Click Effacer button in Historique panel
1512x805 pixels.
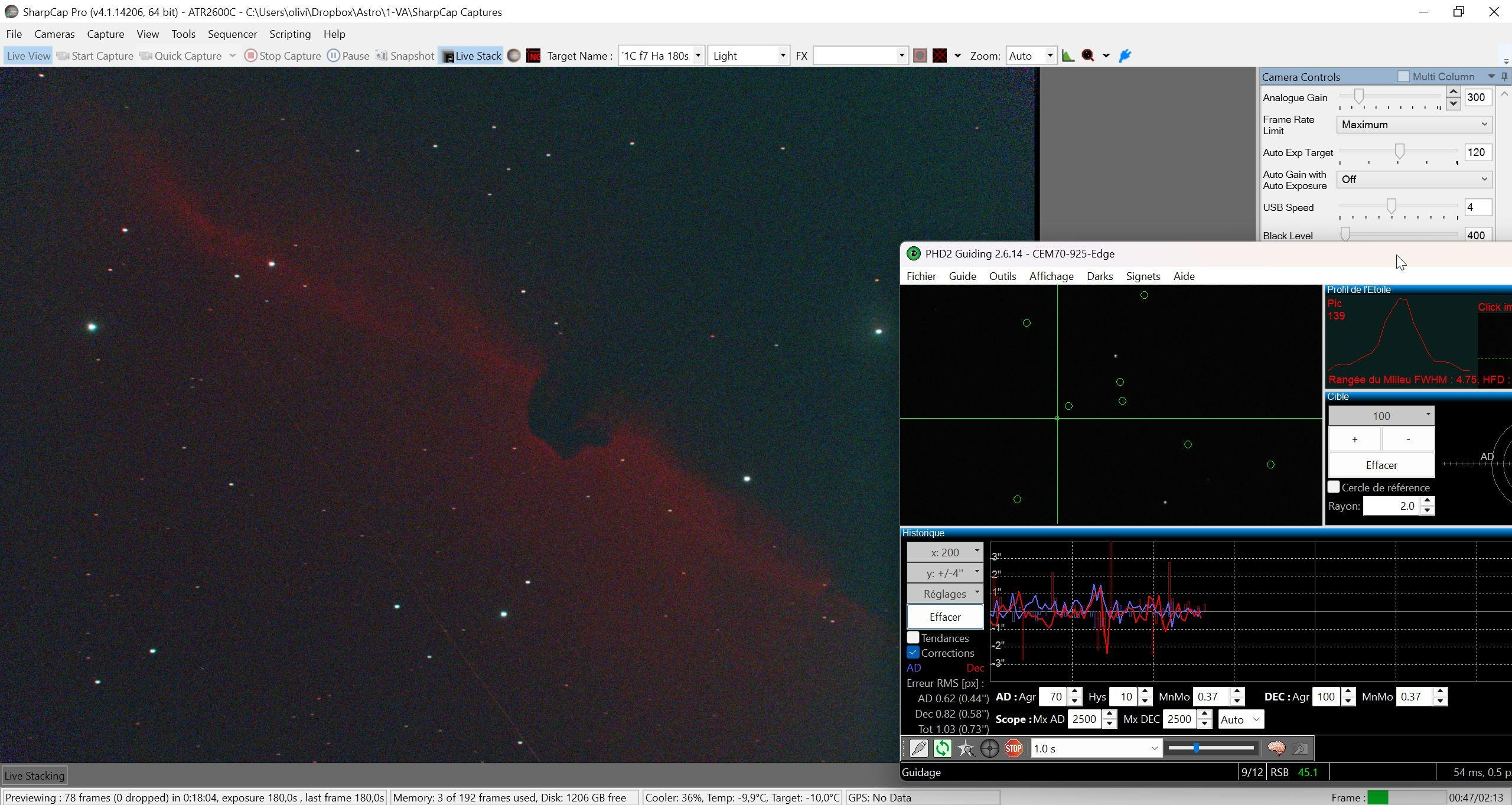tap(945, 617)
